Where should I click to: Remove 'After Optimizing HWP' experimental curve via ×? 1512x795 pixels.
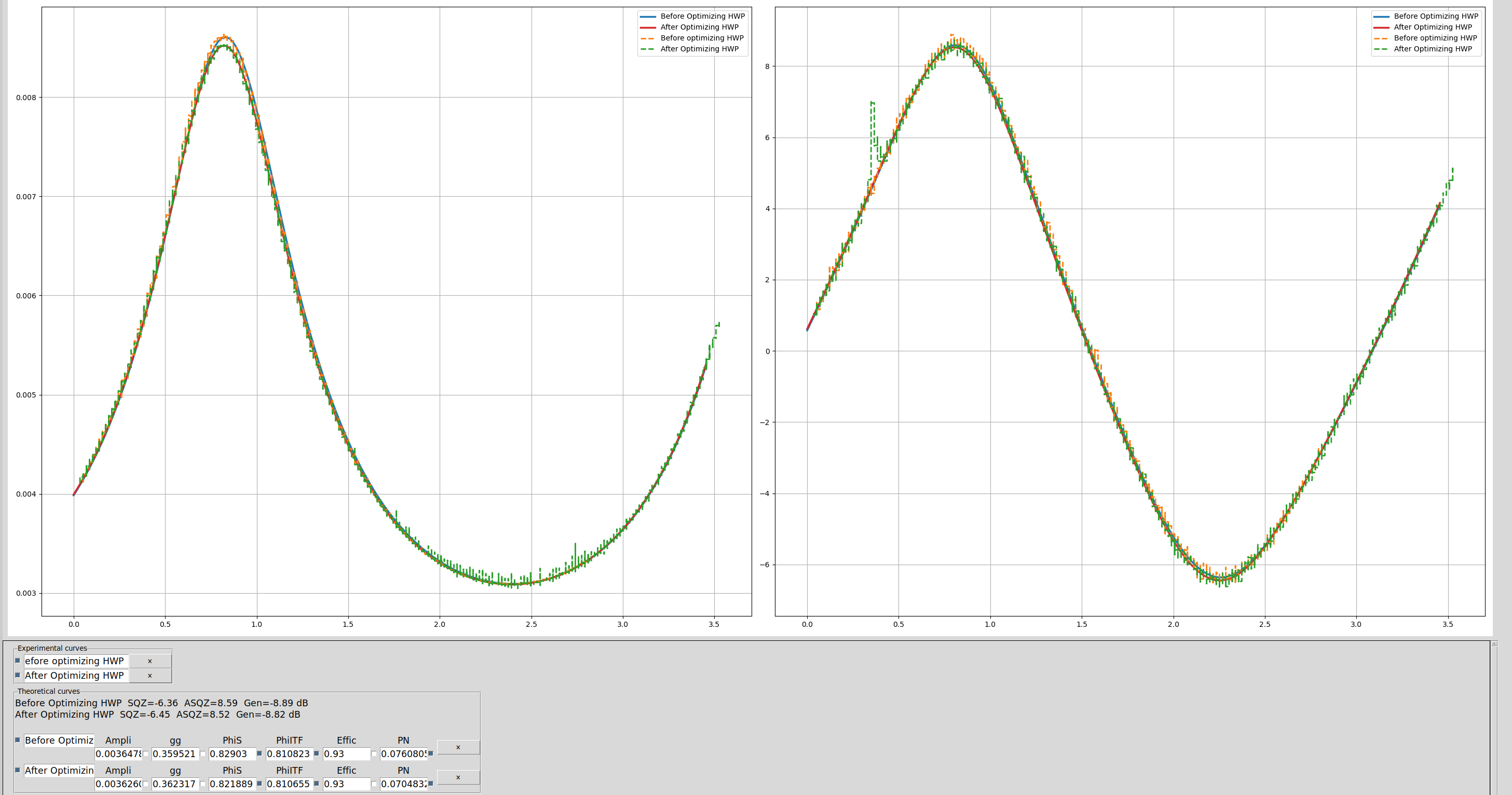point(149,676)
